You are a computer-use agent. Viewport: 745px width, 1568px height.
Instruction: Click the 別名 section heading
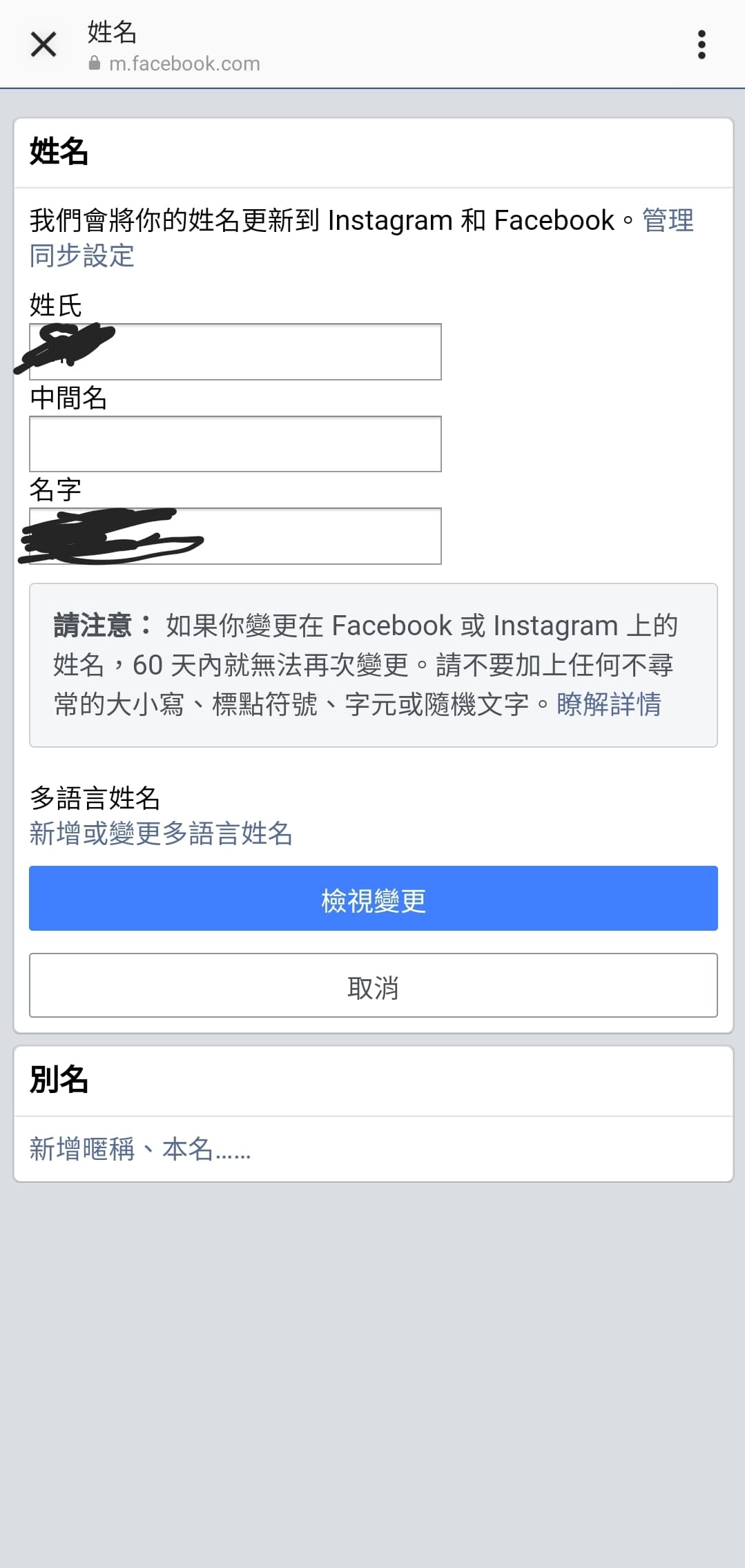click(59, 1079)
